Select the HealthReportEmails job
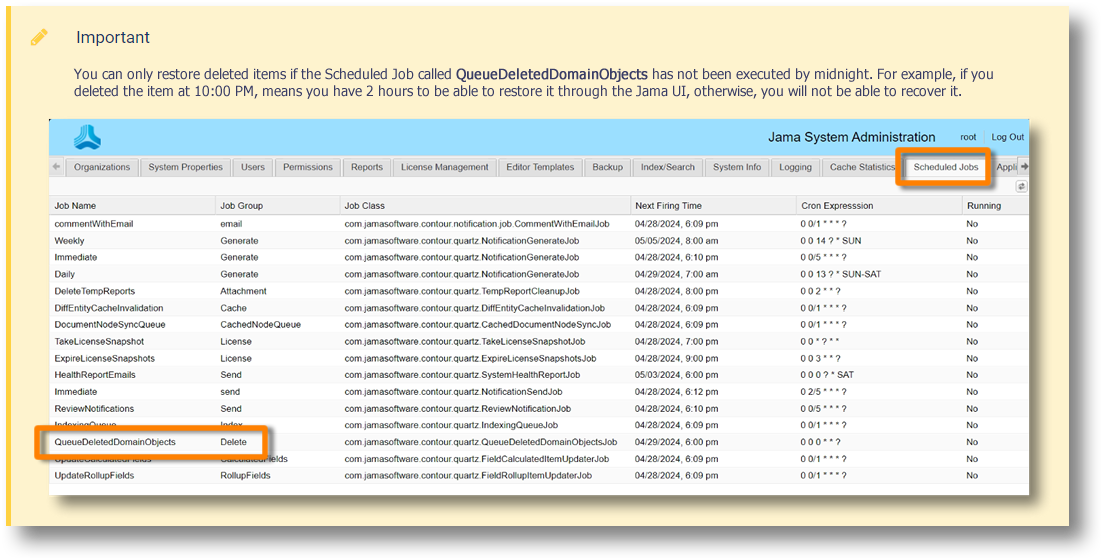 tap(95, 375)
